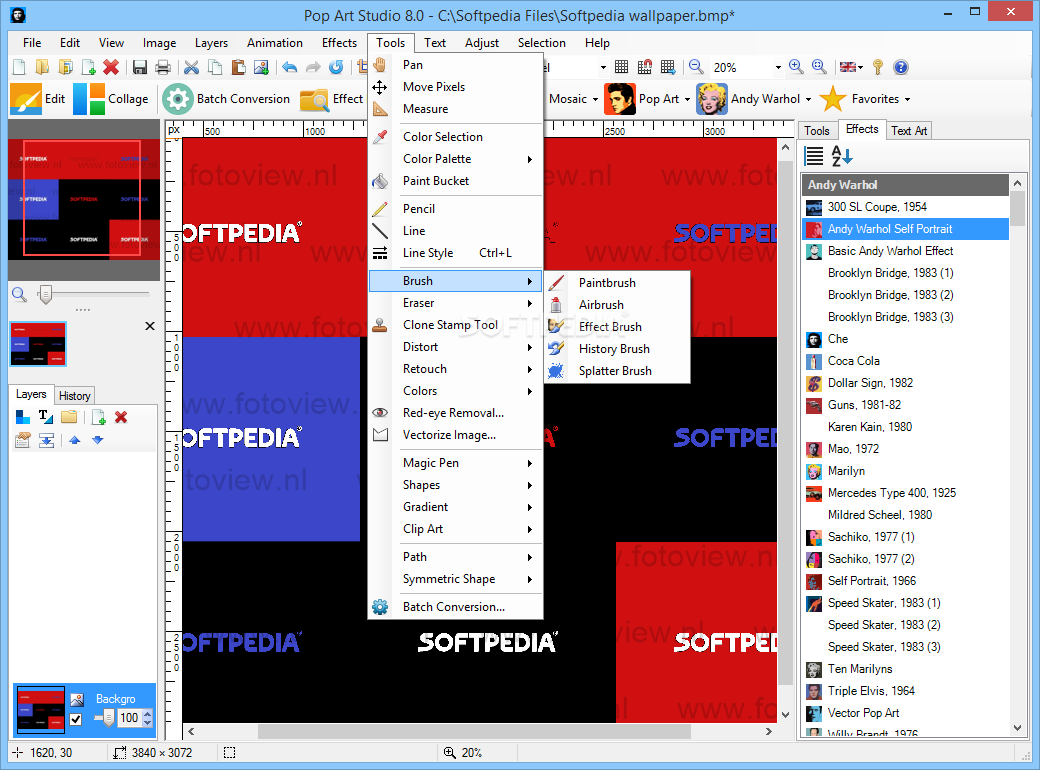This screenshot has height=770, width=1040.
Task: Save the image with floppy disk icon
Action: 140,67
